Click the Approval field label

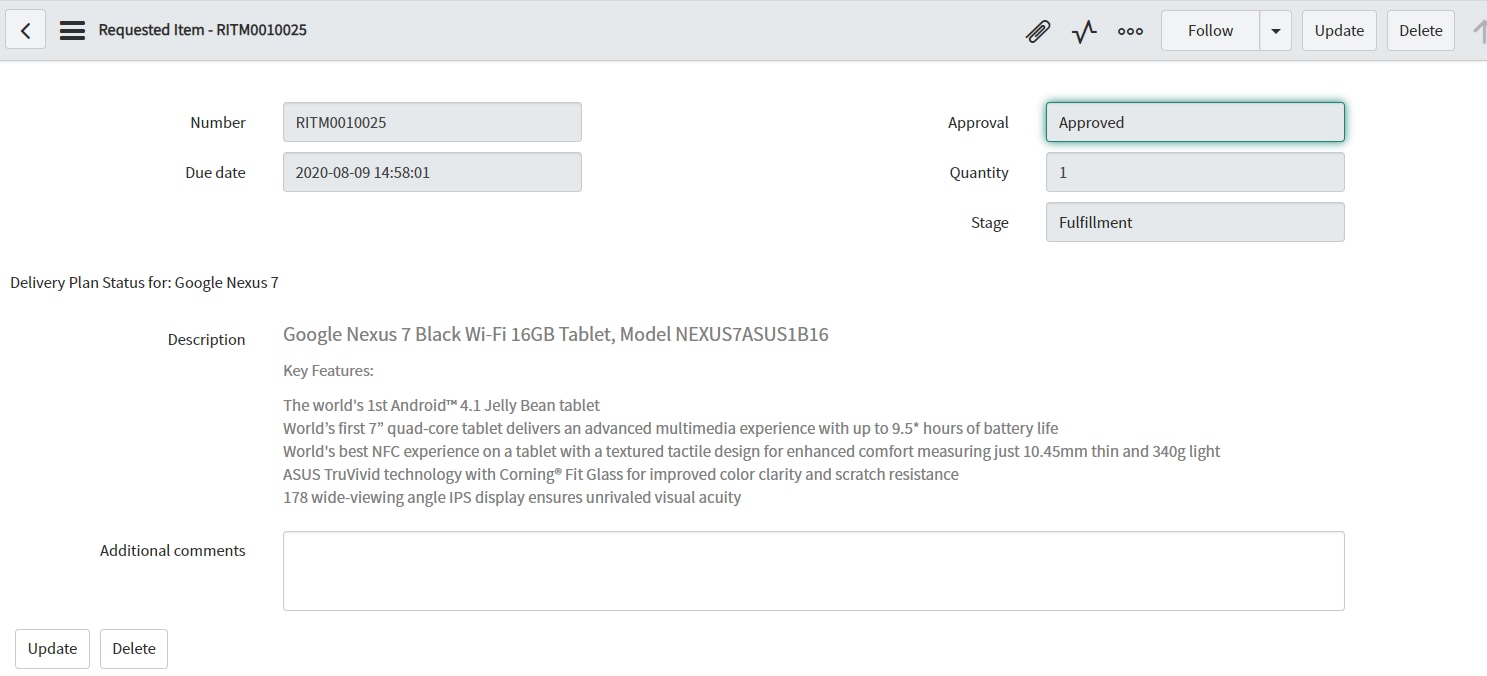[x=978, y=122]
